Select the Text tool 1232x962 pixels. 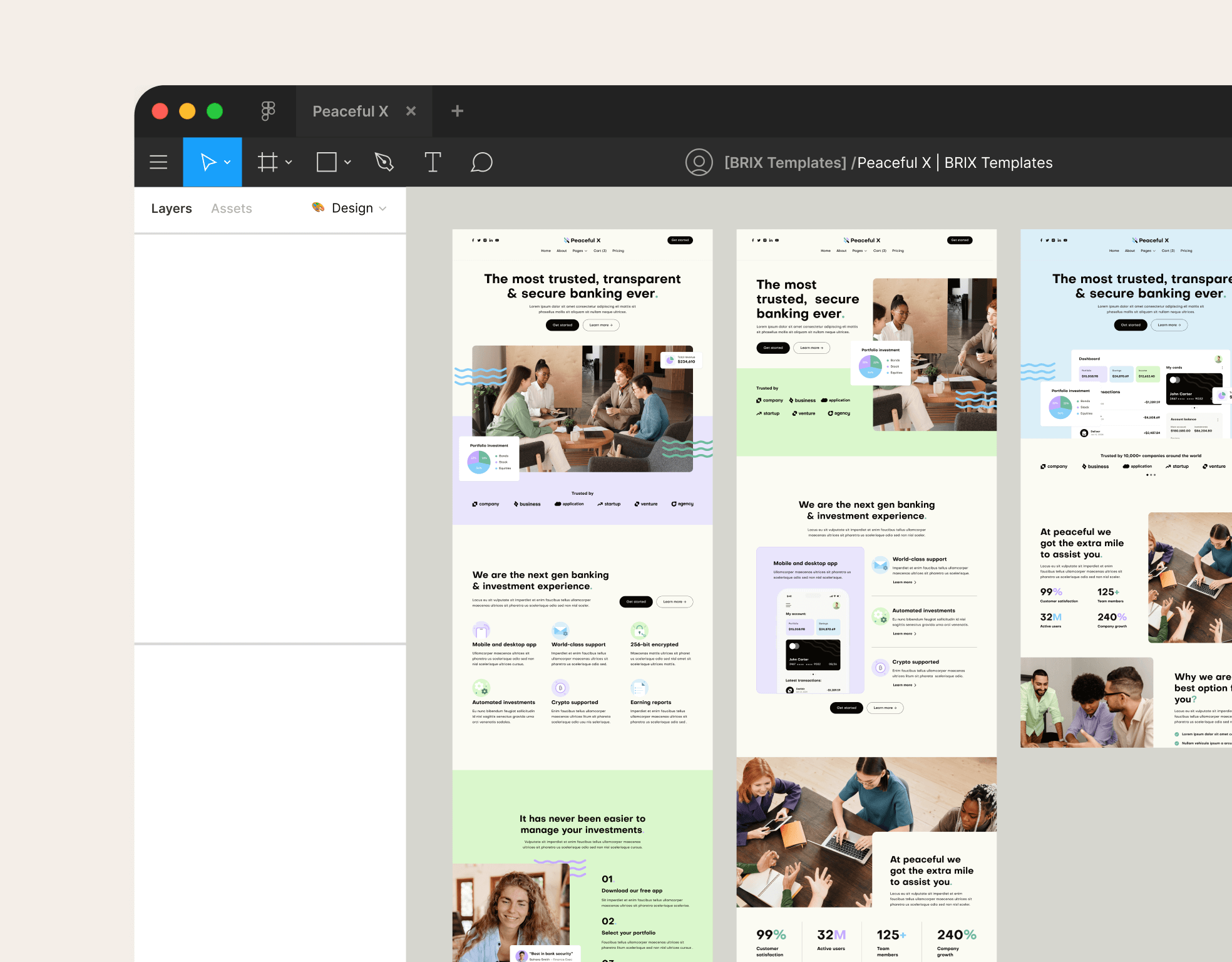point(433,162)
